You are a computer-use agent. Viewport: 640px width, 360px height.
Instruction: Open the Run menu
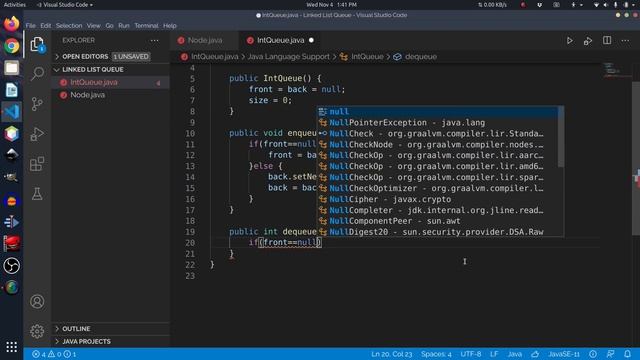click(124, 26)
